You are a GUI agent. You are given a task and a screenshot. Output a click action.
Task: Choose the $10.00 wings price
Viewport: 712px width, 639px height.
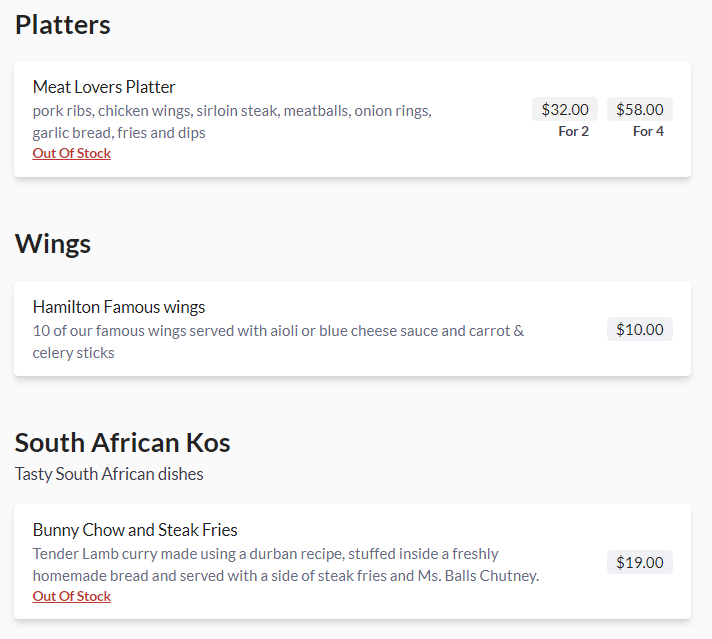(x=640, y=329)
